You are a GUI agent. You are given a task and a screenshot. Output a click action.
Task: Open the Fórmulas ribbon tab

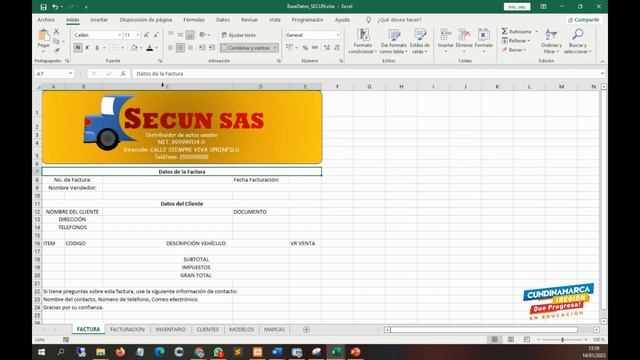coord(194,20)
